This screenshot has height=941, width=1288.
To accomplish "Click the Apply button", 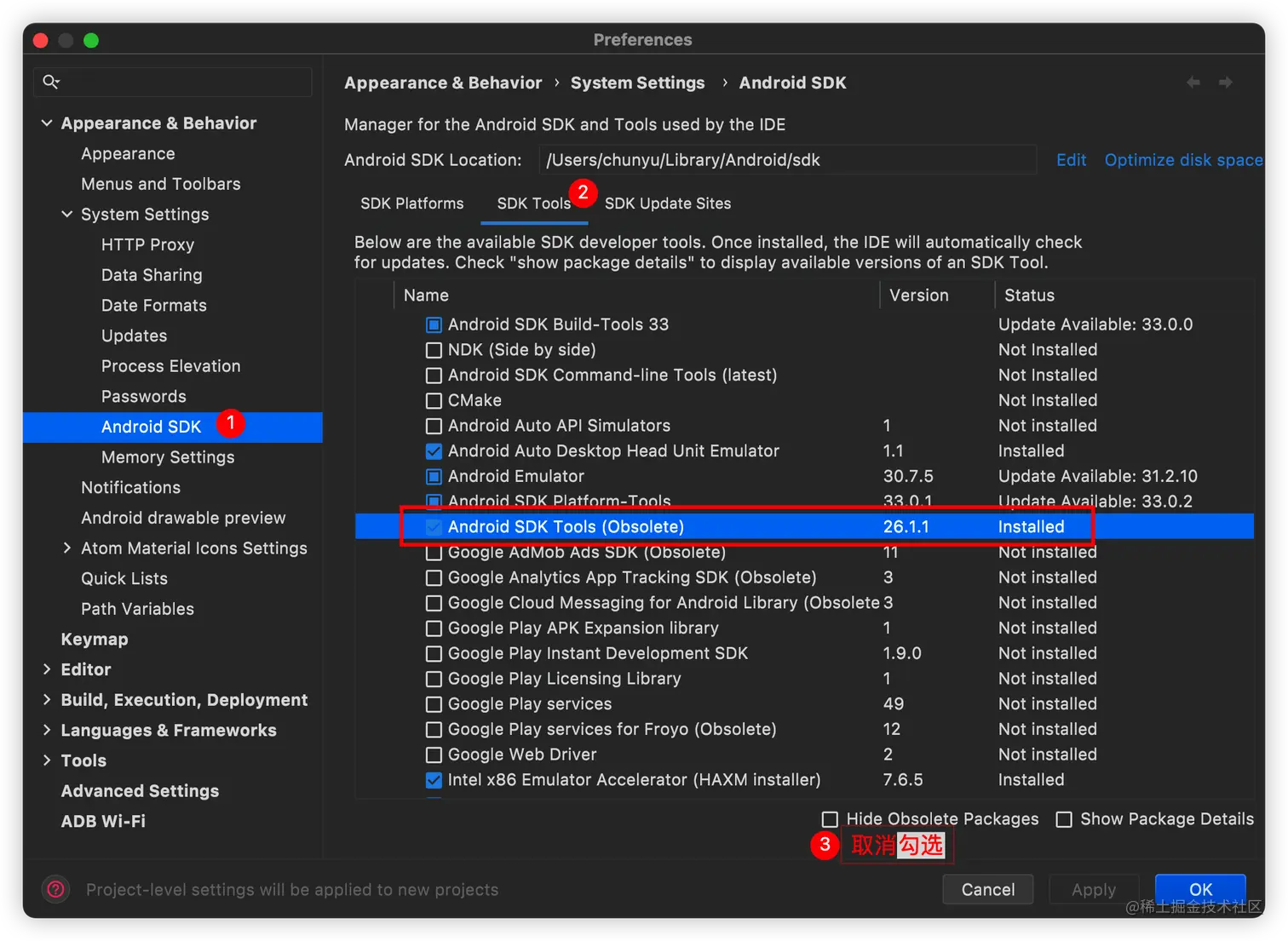I will (1094, 890).
